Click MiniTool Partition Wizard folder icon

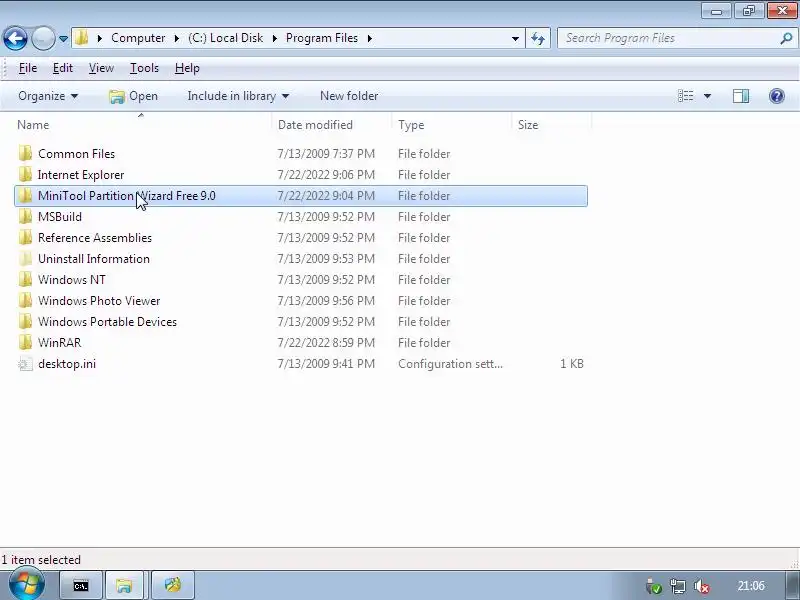[25, 195]
